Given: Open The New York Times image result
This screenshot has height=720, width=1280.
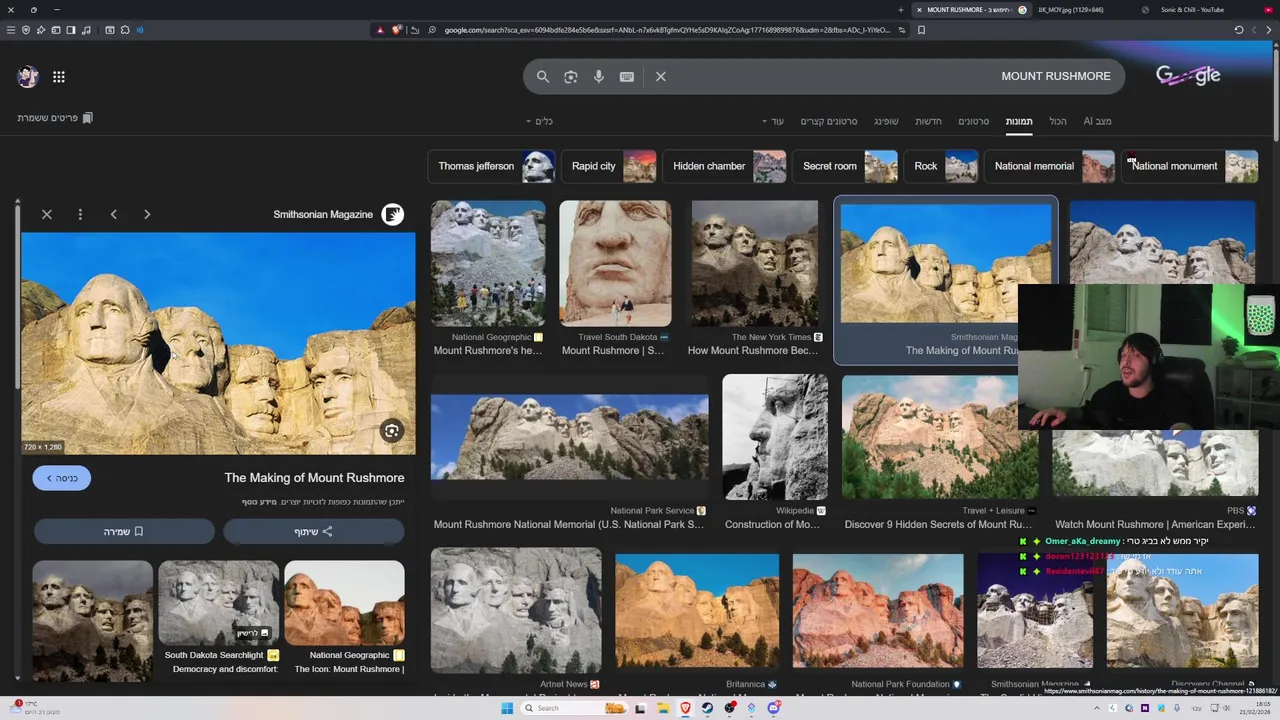Looking at the screenshot, I should pos(755,263).
